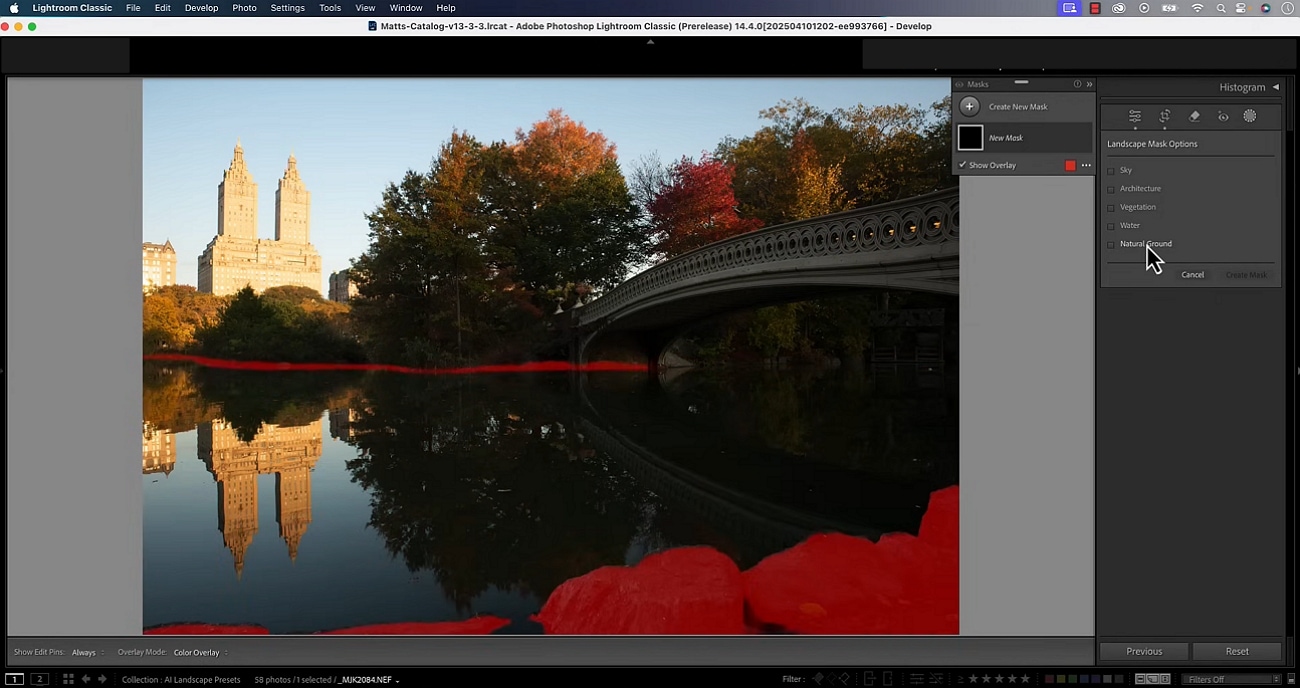1300x688 pixels.
Task: Check the Water option
Action: tap(1111, 226)
